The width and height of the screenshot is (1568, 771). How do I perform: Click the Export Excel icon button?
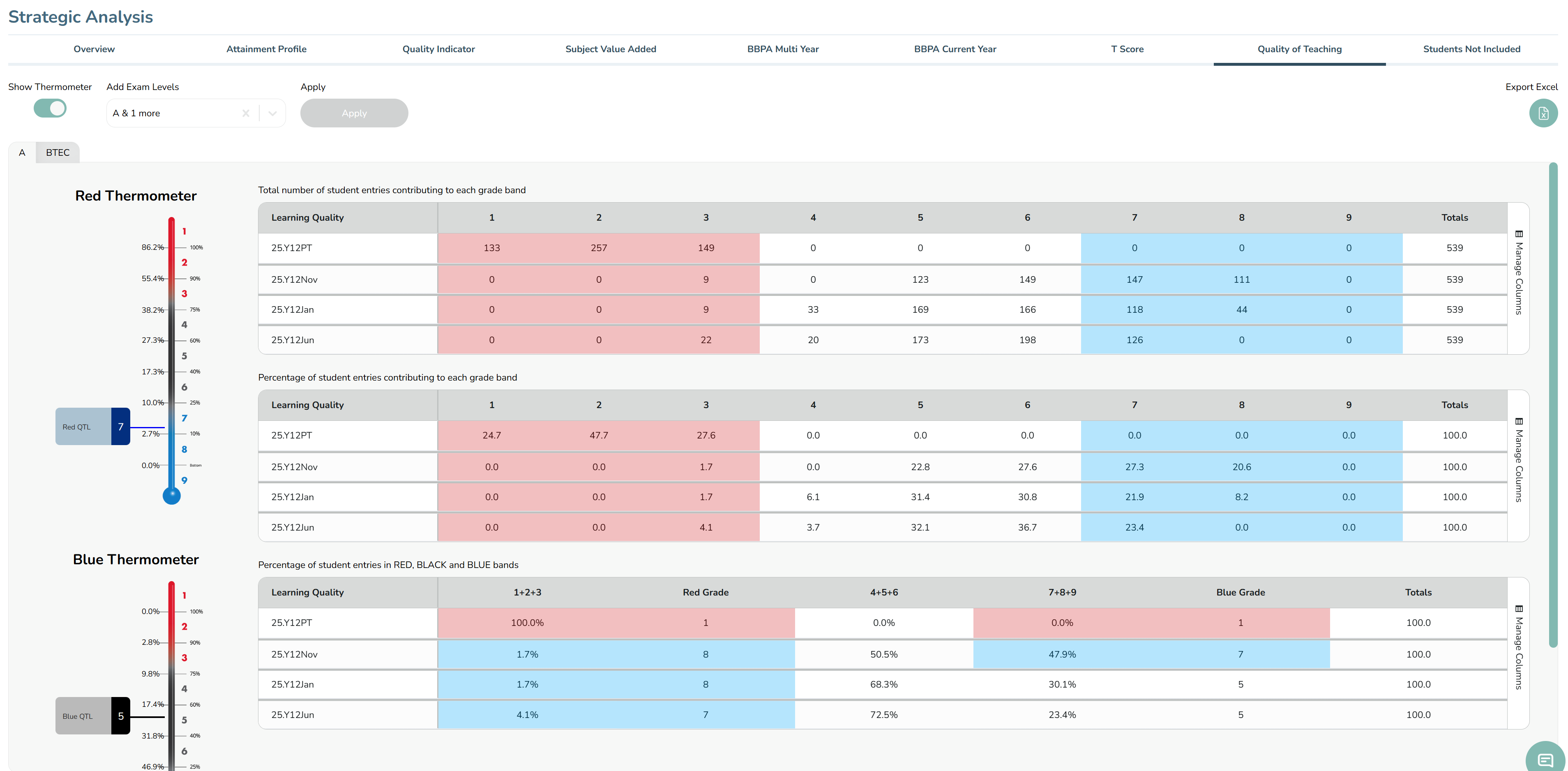pos(1543,113)
